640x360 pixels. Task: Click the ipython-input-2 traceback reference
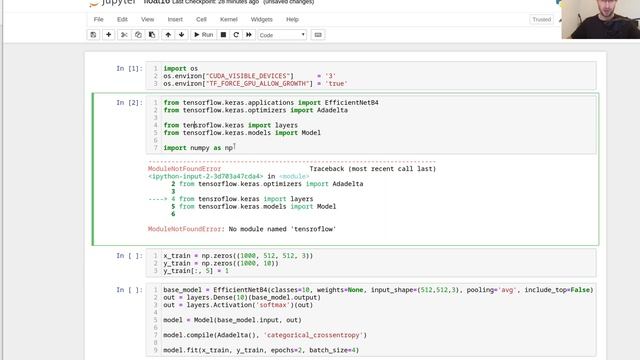205,176
